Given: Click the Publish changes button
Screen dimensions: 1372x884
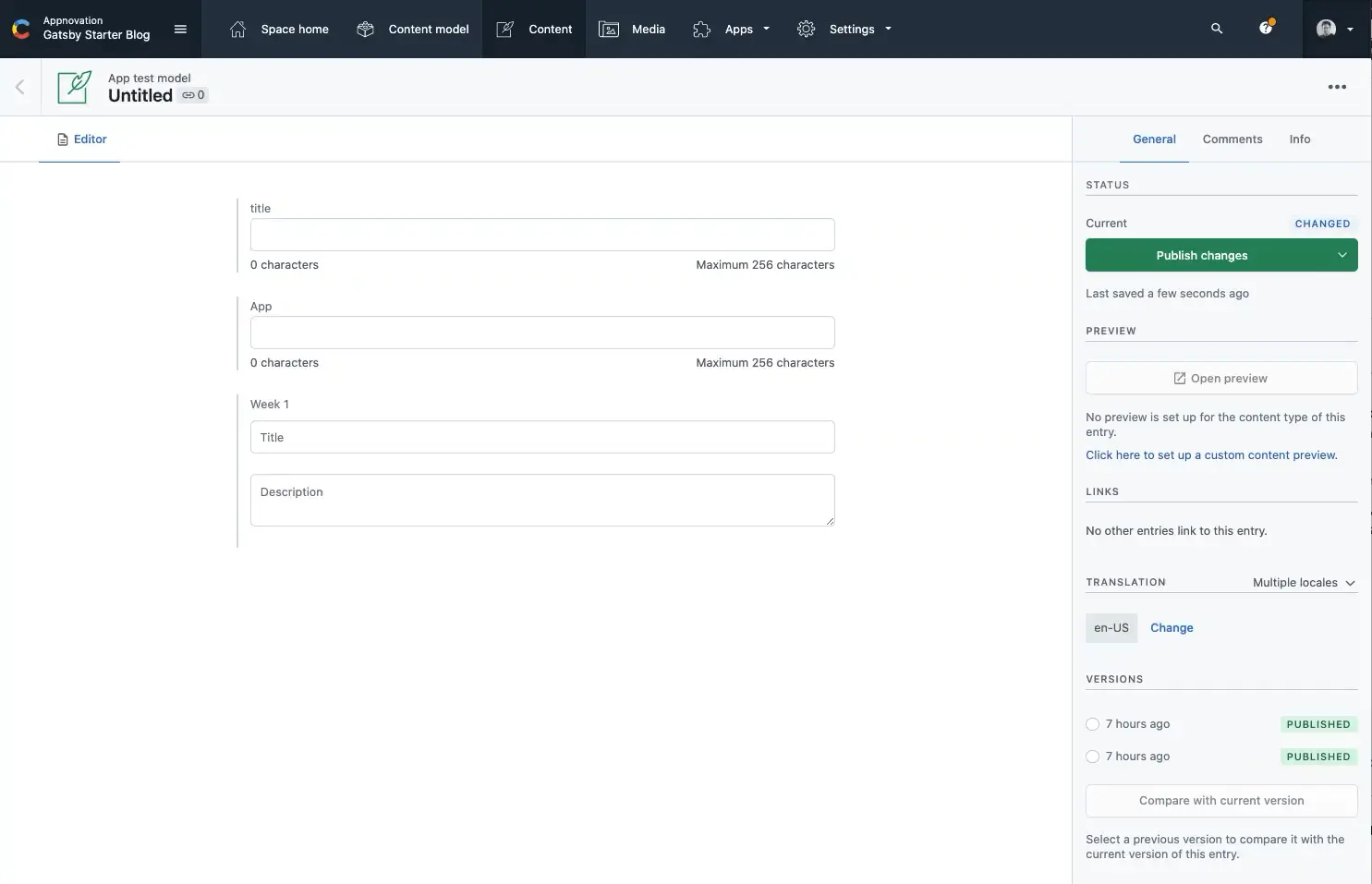Looking at the screenshot, I should pos(1201,255).
